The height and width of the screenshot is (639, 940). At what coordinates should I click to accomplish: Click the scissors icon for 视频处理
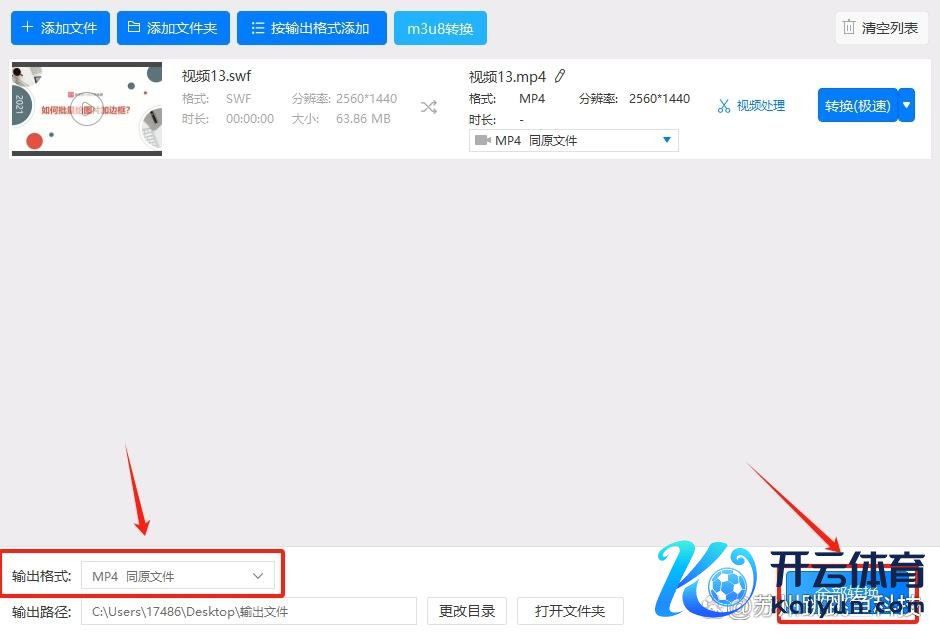click(724, 106)
